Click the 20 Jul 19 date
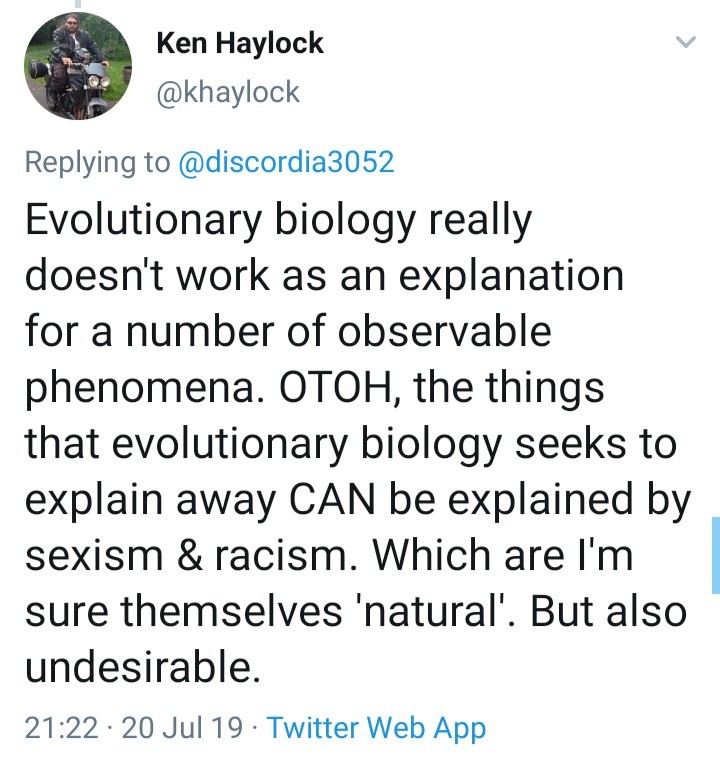The height and width of the screenshot is (759, 720). coord(182,728)
